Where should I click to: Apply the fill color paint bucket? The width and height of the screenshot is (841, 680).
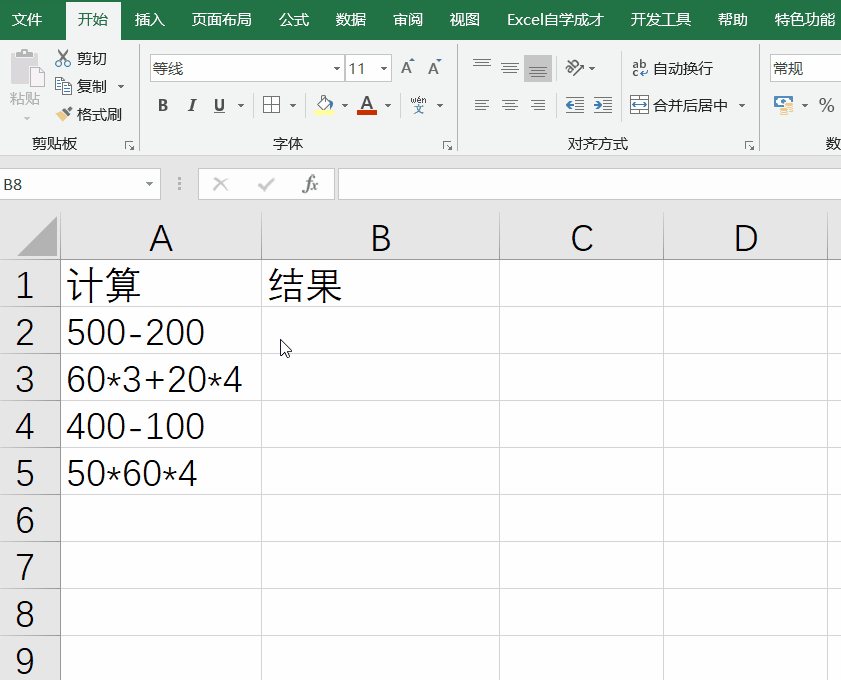click(x=324, y=105)
